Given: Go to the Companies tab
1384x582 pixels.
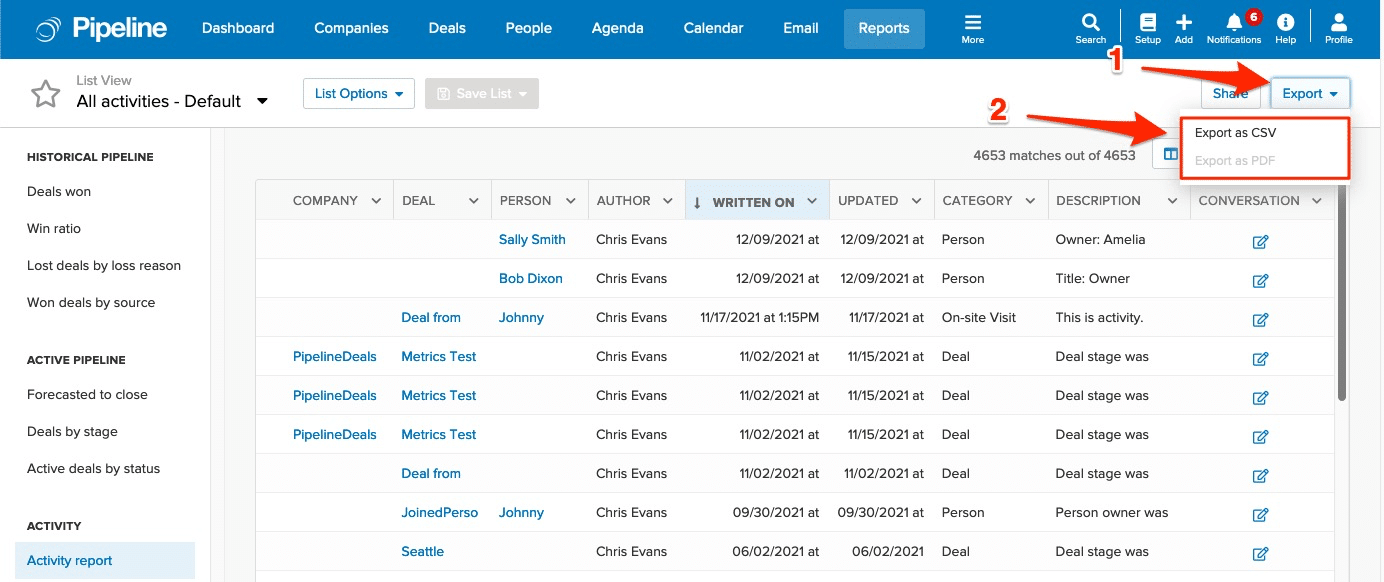Looking at the screenshot, I should [351, 29].
